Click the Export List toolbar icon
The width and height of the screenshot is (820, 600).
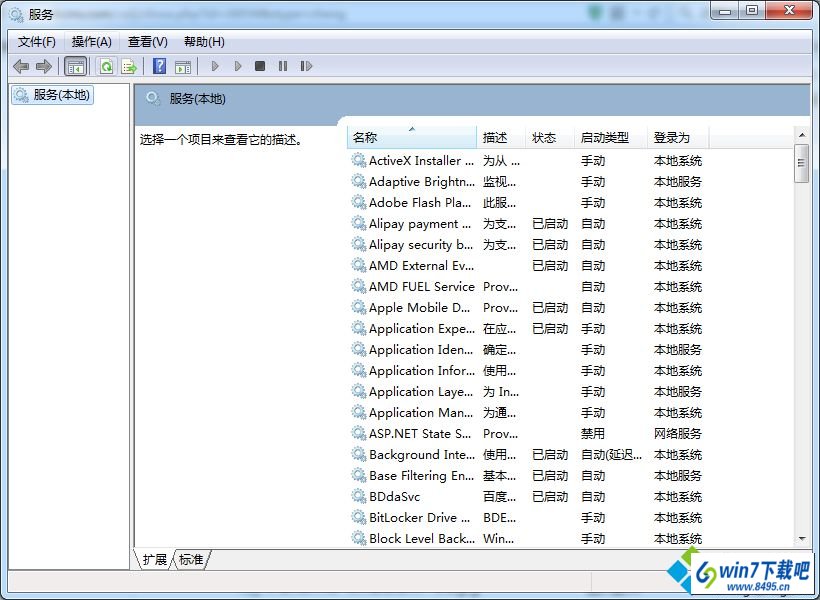[128, 66]
